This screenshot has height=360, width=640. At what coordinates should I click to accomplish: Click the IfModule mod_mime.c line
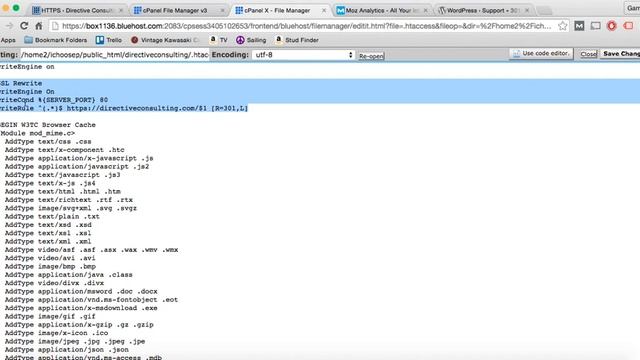coord(38,133)
